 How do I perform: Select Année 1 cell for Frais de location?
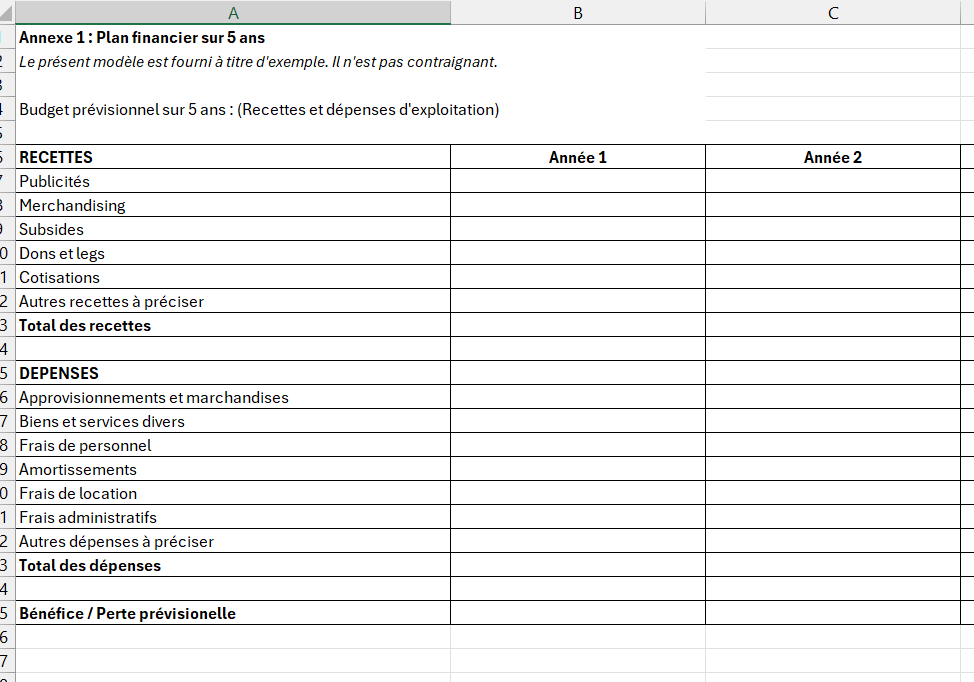coord(578,493)
